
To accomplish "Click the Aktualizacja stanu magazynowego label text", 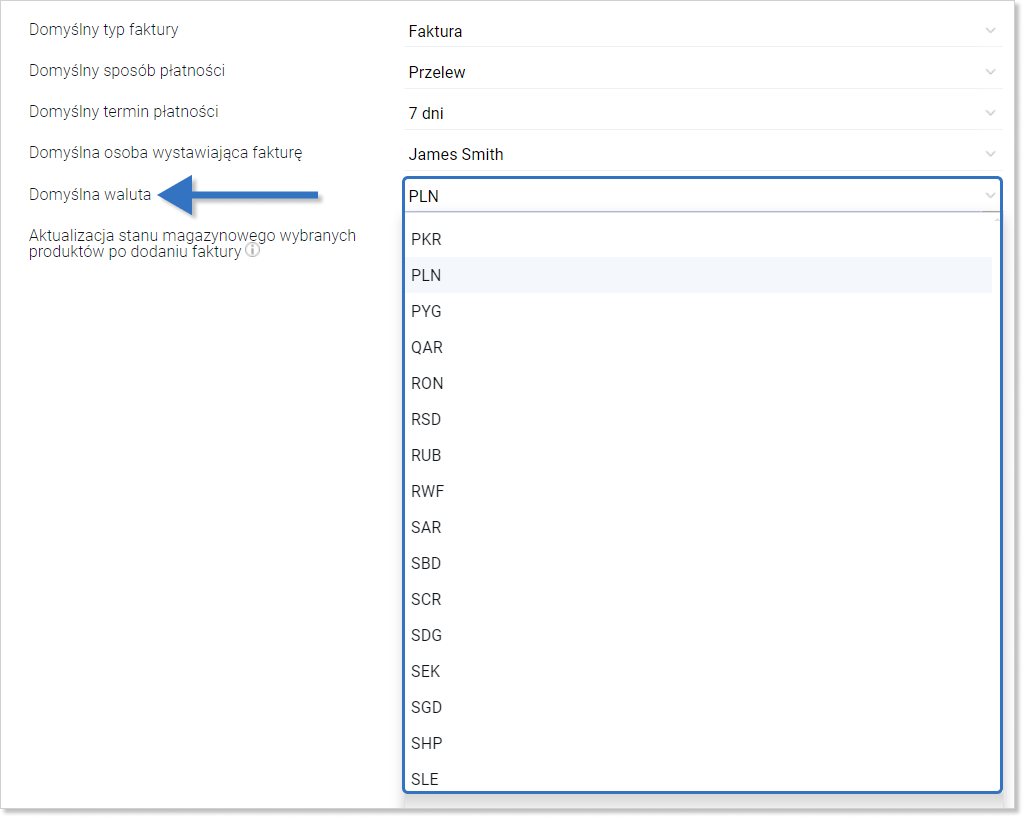I will click(x=192, y=243).
